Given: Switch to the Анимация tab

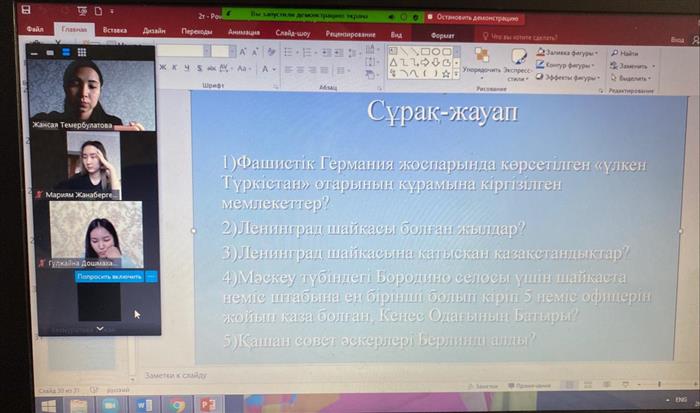Looking at the screenshot, I should 243,31.
